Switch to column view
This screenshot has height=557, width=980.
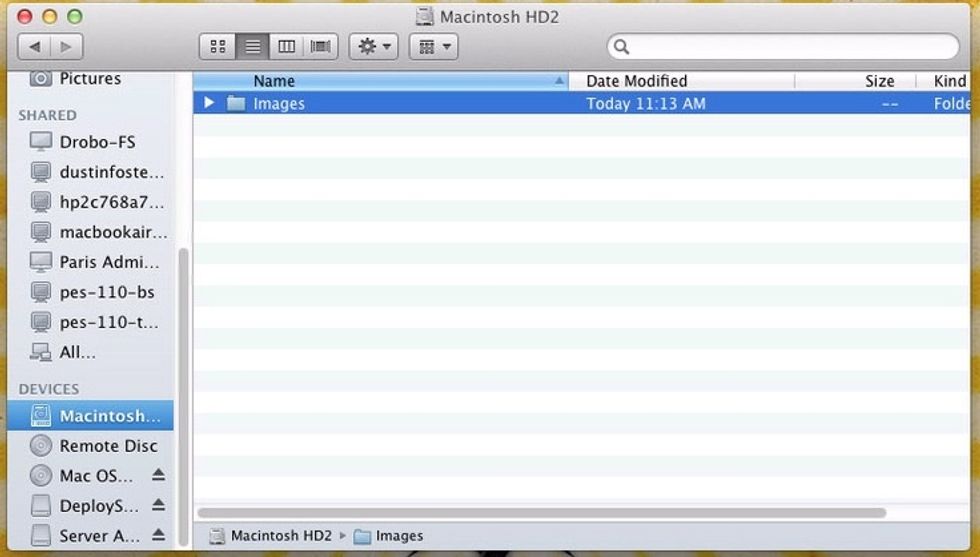[x=286, y=46]
